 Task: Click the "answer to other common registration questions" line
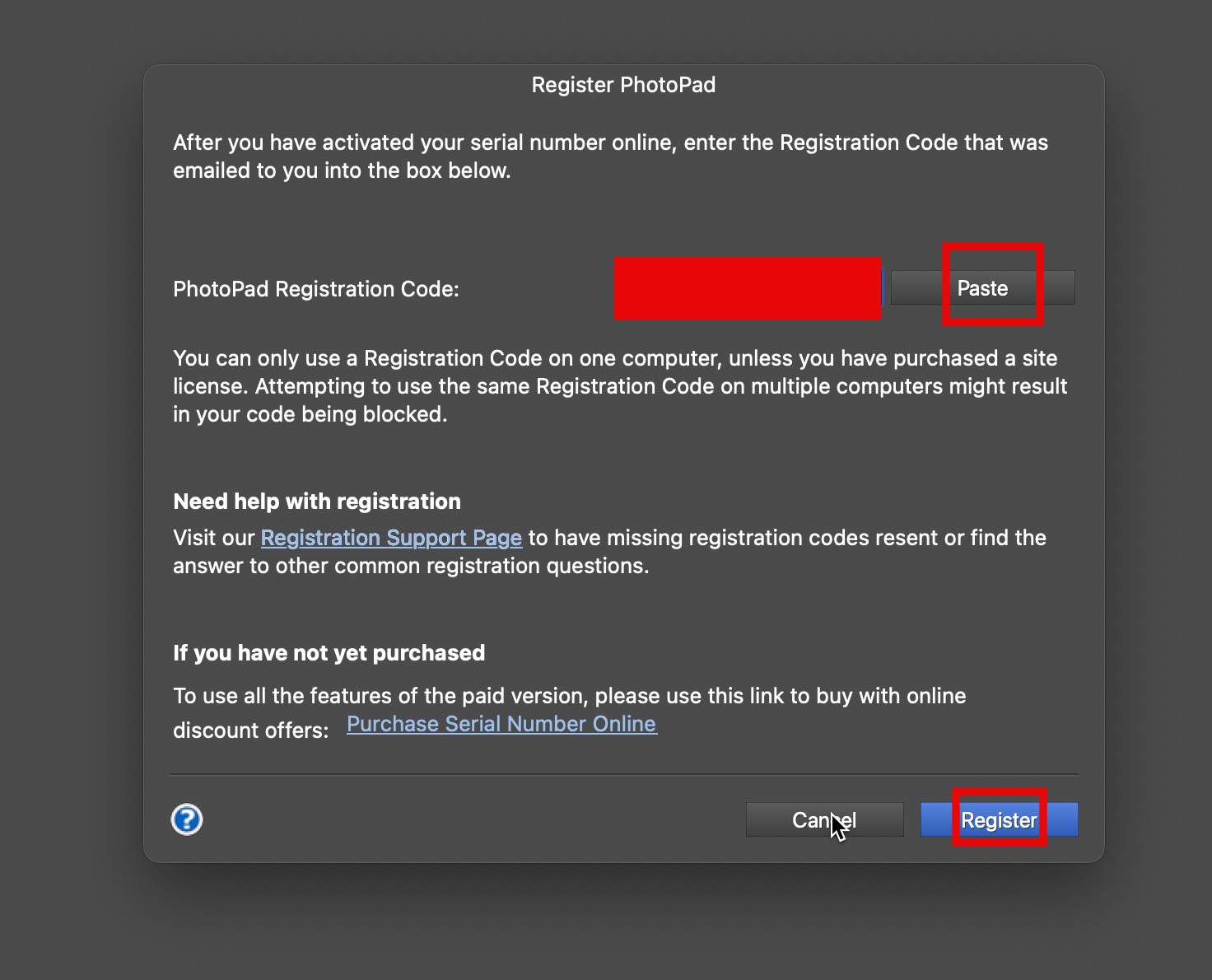click(411, 566)
